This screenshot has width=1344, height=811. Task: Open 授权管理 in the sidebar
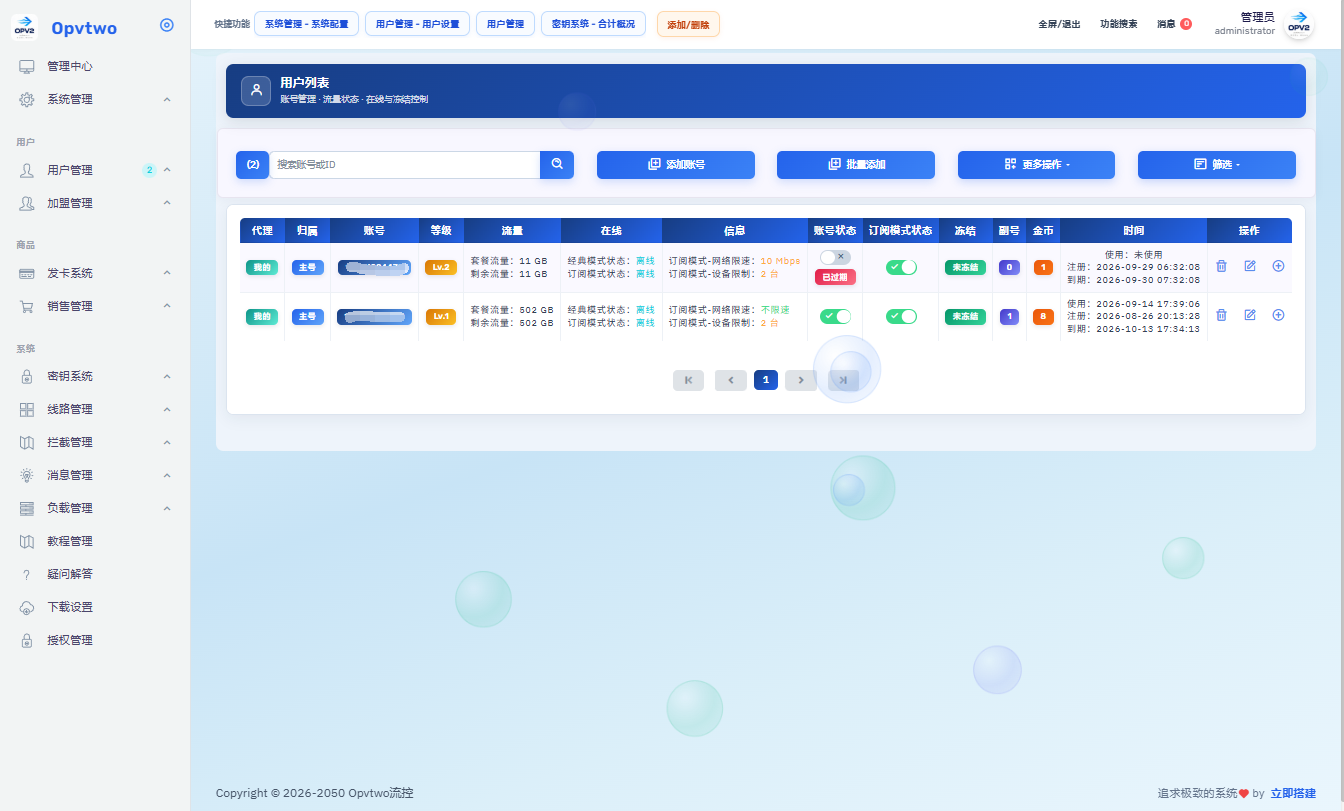tap(95, 640)
